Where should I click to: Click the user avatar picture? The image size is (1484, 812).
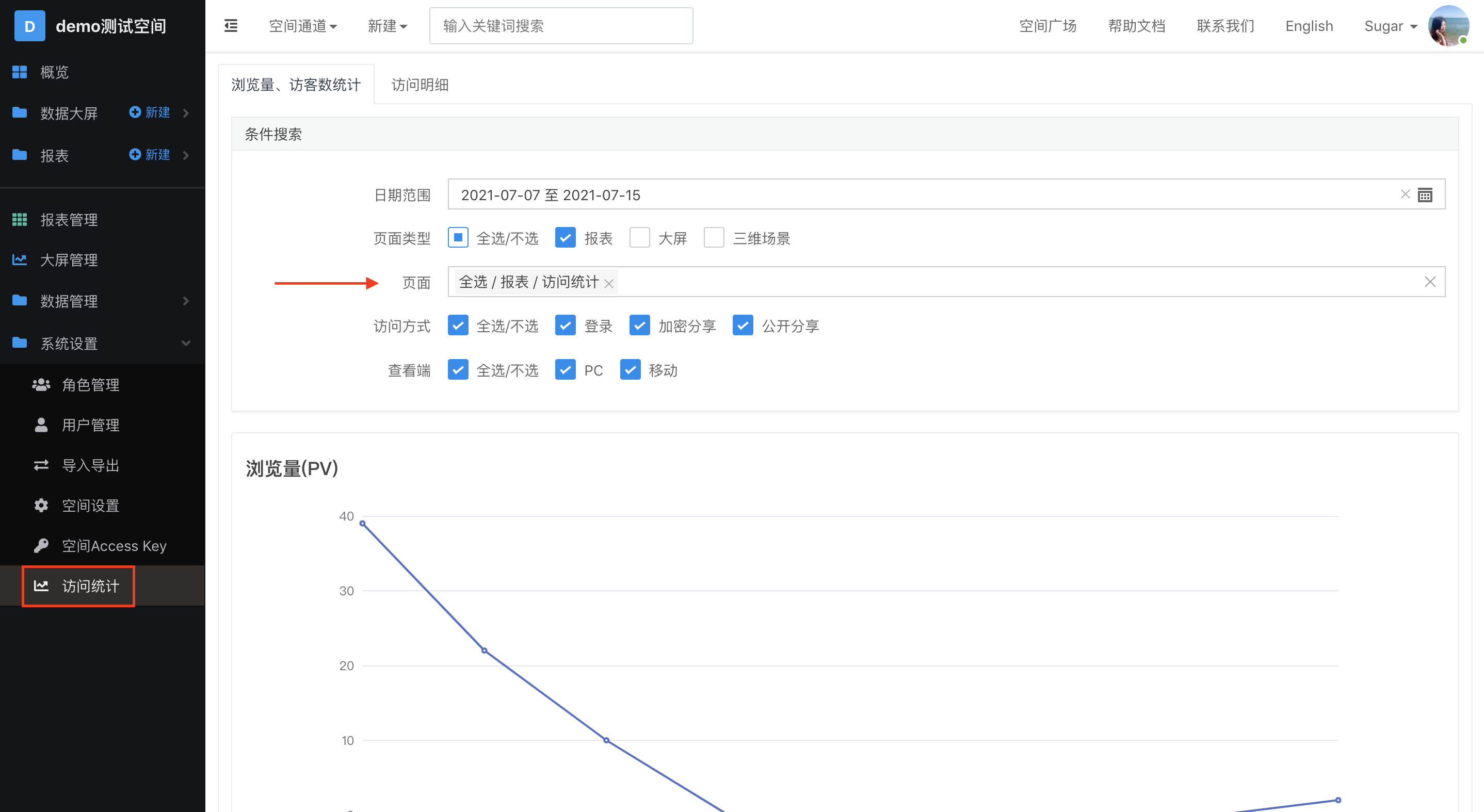click(1448, 26)
